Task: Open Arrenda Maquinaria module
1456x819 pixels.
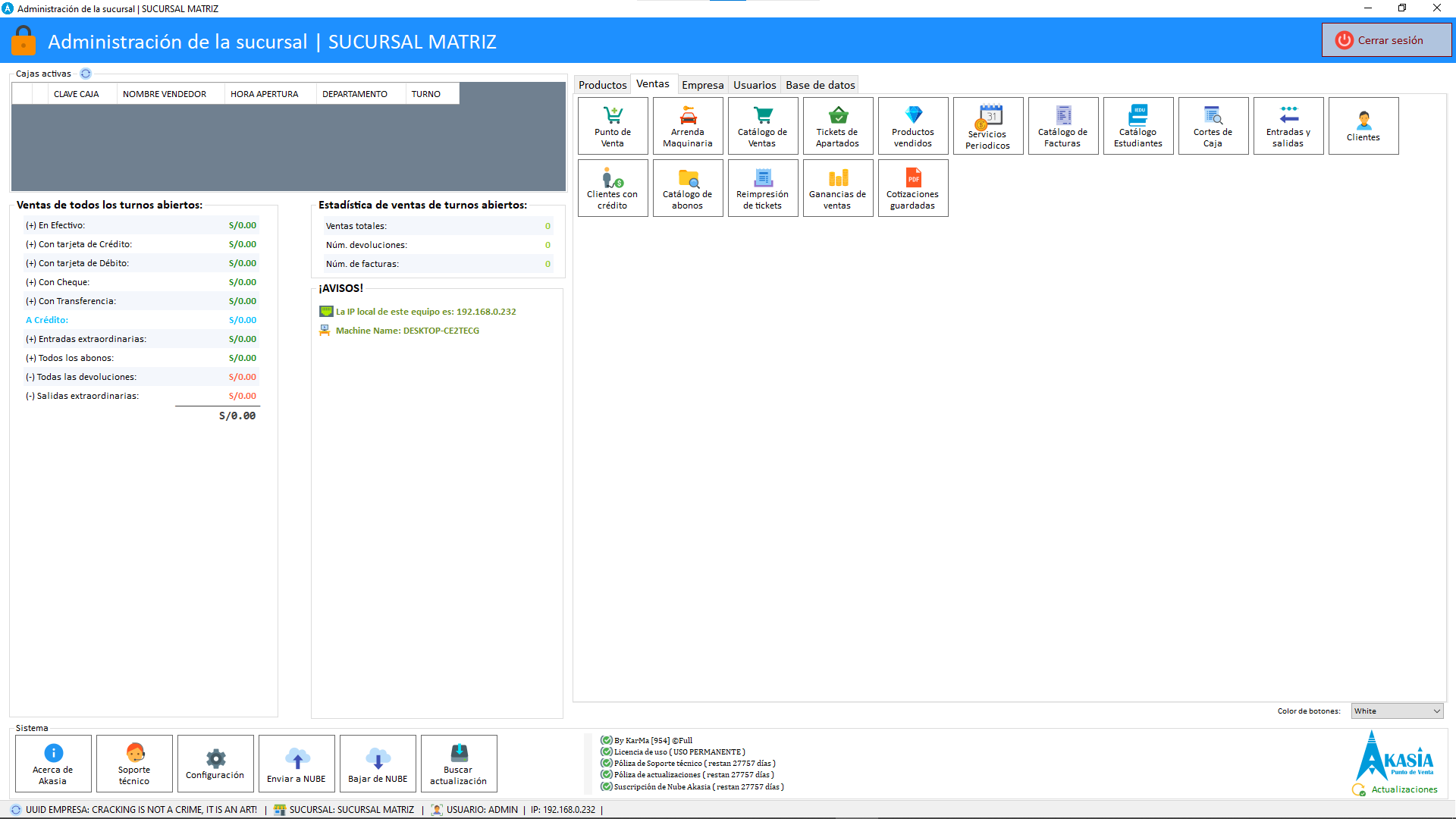Action: tap(688, 126)
